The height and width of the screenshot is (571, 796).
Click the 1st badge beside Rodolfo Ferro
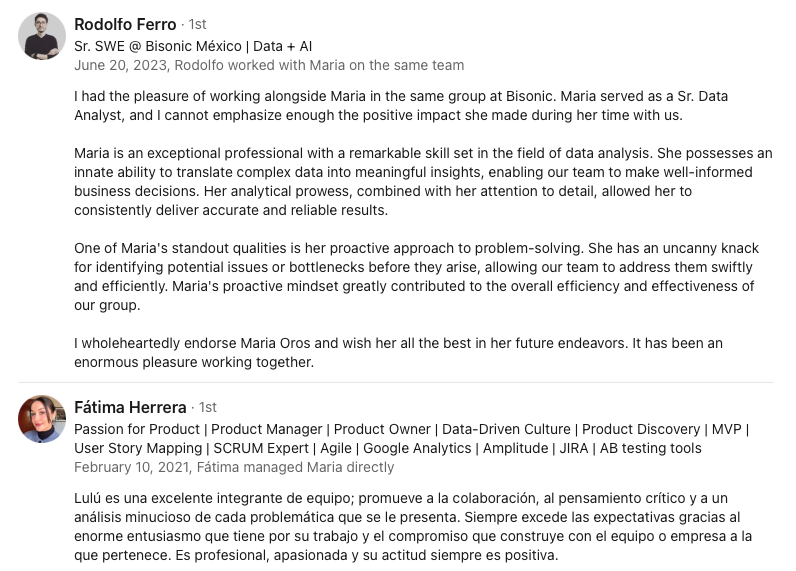click(x=196, y=24)
